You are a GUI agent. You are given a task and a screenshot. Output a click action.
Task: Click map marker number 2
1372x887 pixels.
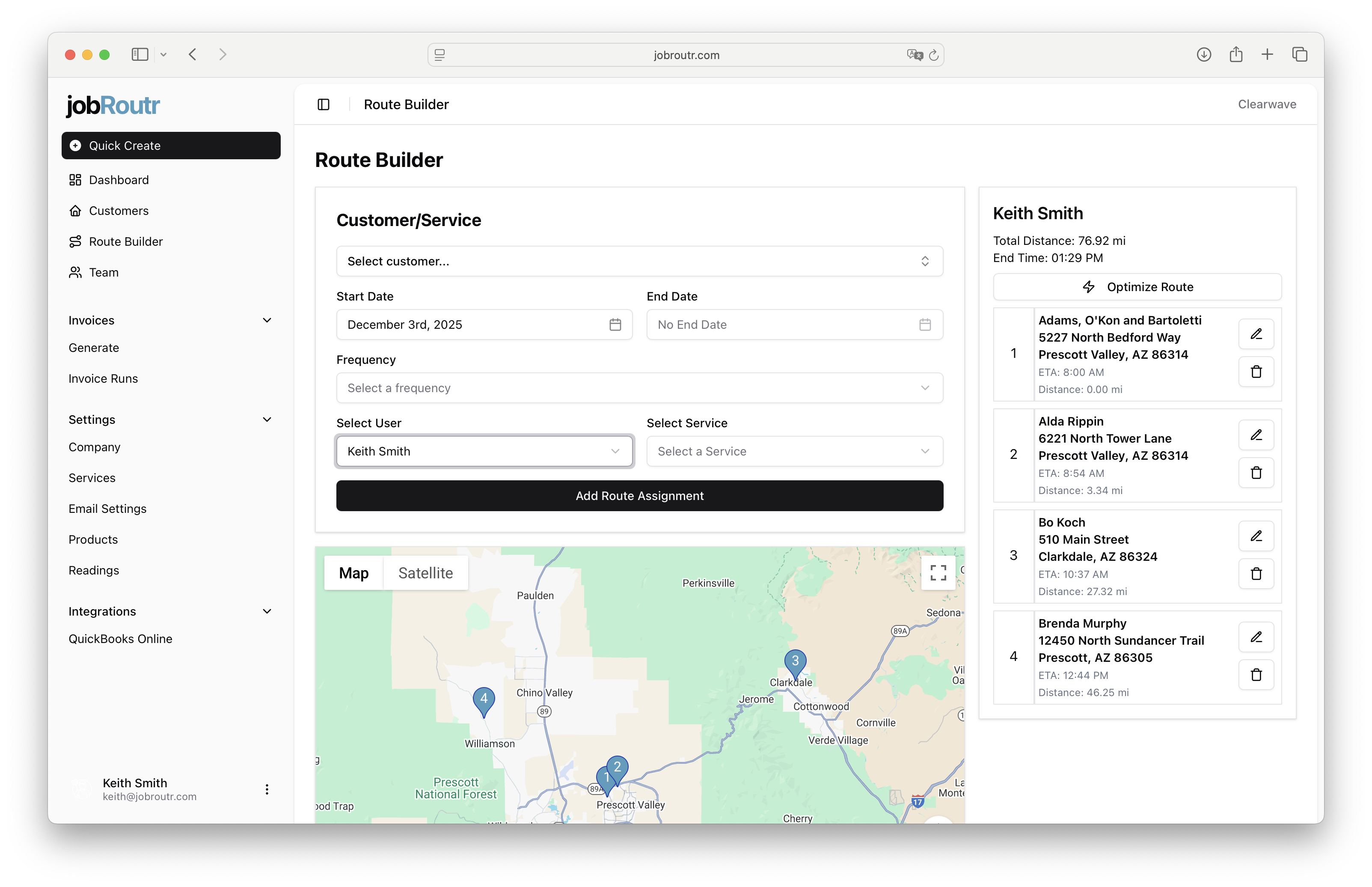pos(617,770)
